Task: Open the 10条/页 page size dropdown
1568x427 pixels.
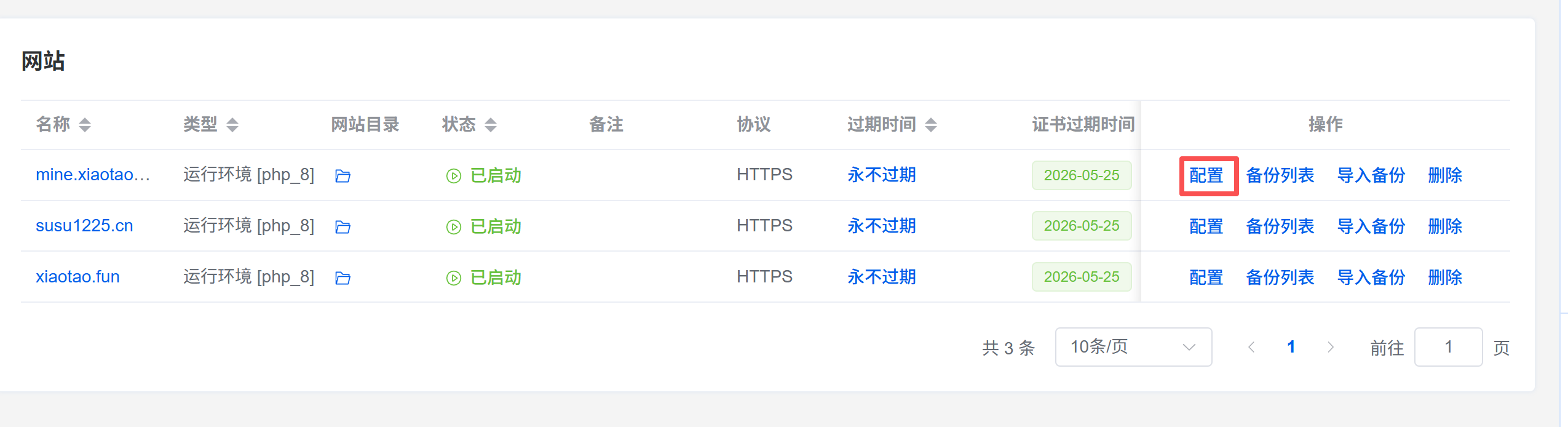Action: [x=1133, y=348]
